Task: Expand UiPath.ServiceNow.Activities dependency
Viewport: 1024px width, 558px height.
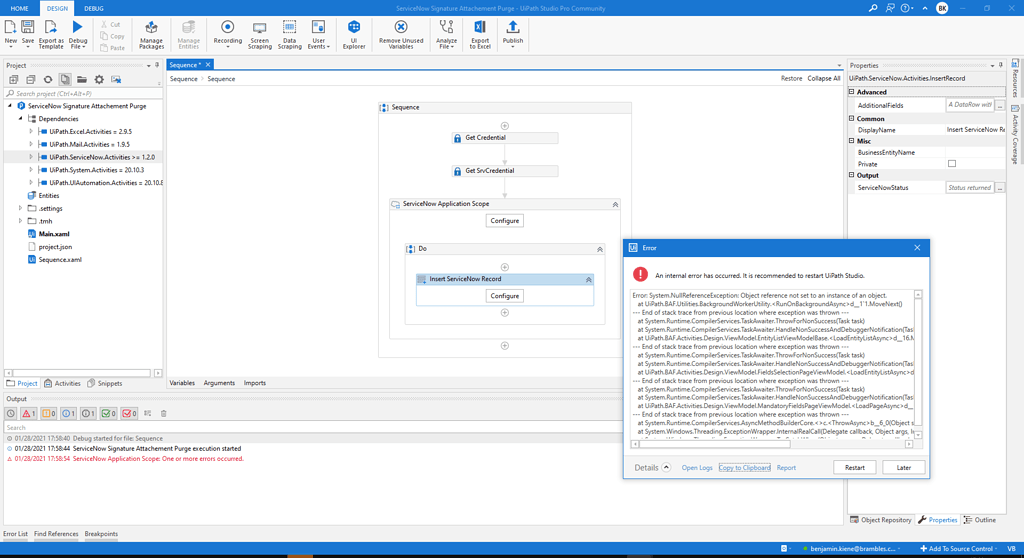Action: click(x=31, y=157)
